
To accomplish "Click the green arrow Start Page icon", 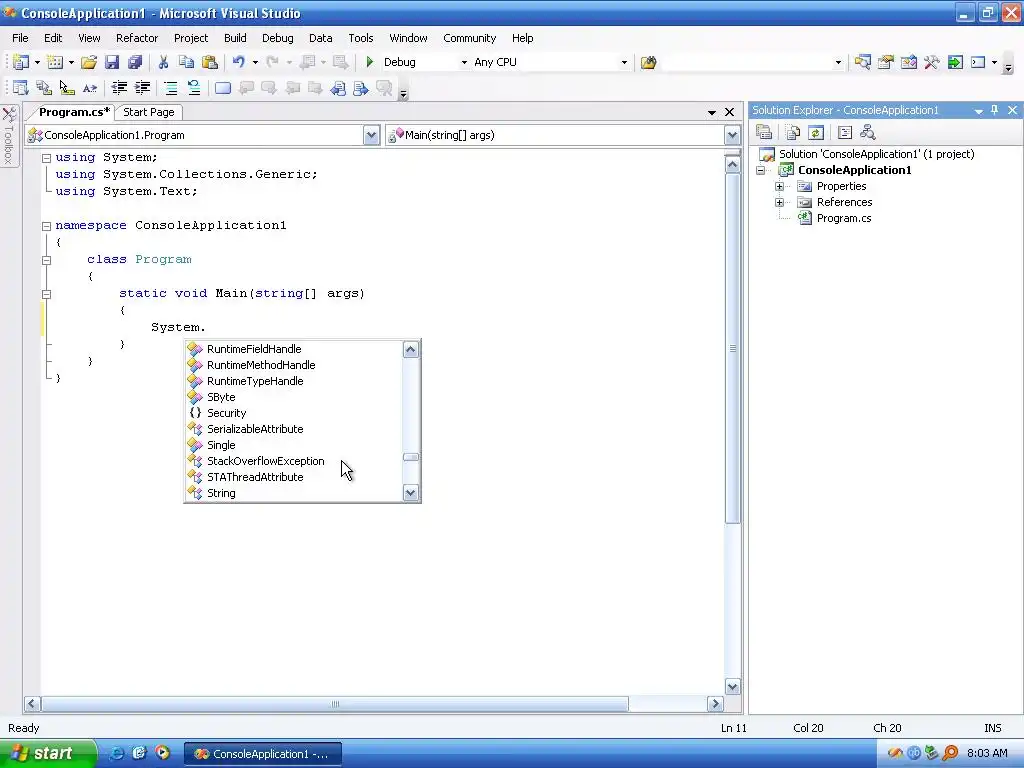I will point(955,62).
